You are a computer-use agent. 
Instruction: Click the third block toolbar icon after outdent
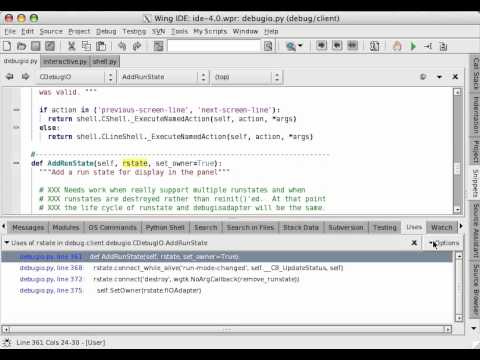[352, 45]
